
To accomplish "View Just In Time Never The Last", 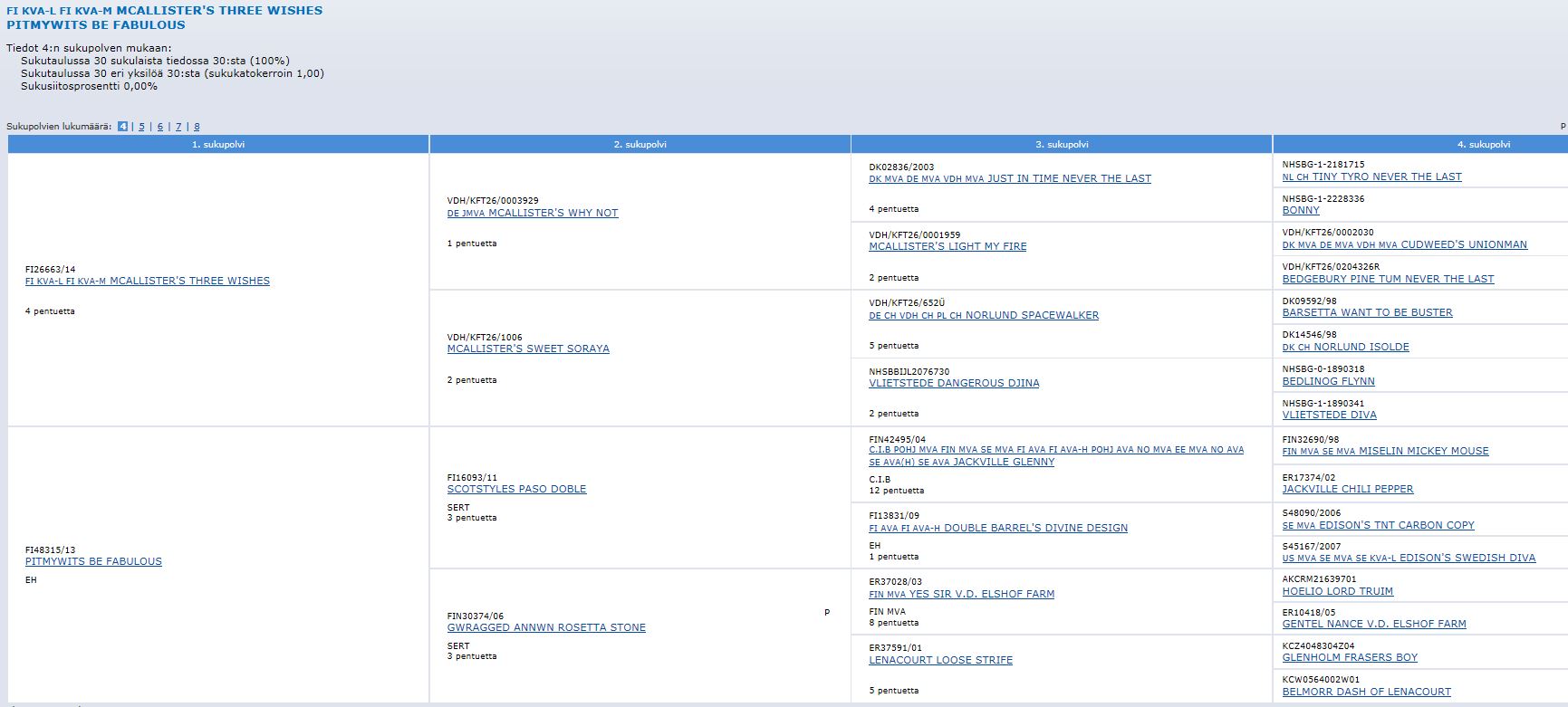I will click(1009, 178).
